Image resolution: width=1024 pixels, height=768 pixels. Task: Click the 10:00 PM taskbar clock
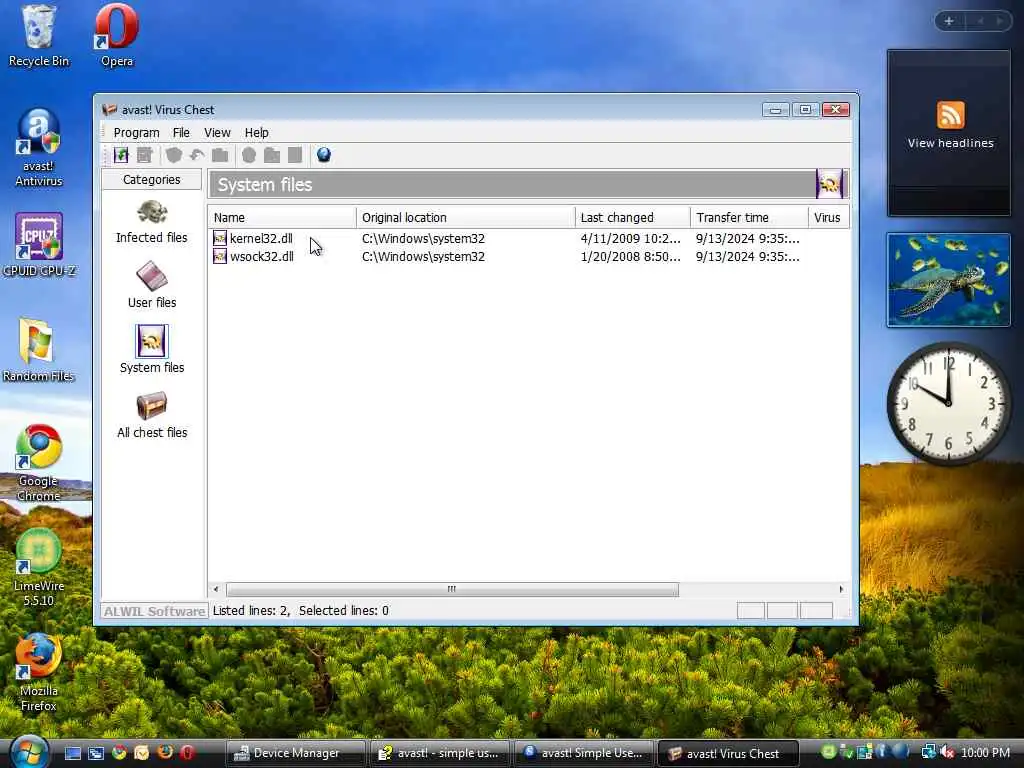[985, 753]
